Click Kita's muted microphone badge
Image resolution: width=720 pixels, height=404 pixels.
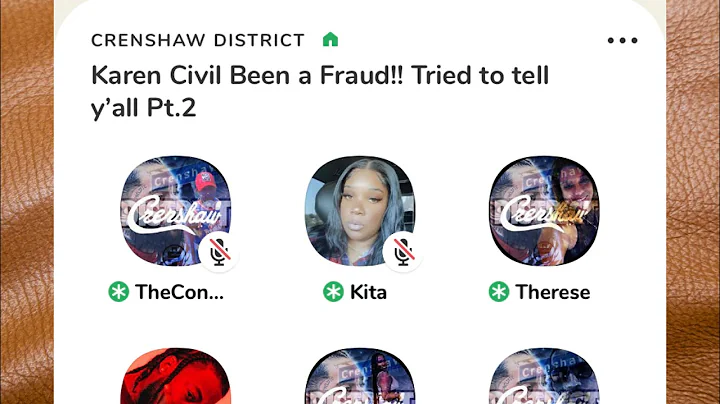403,252
